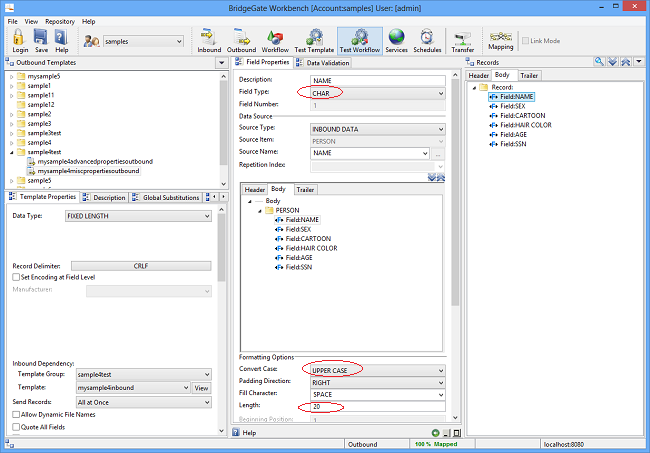Select Field:HAIR COLOR in Records tree
The height and width of the screenshot is (453, 650).
coord(526,125)
